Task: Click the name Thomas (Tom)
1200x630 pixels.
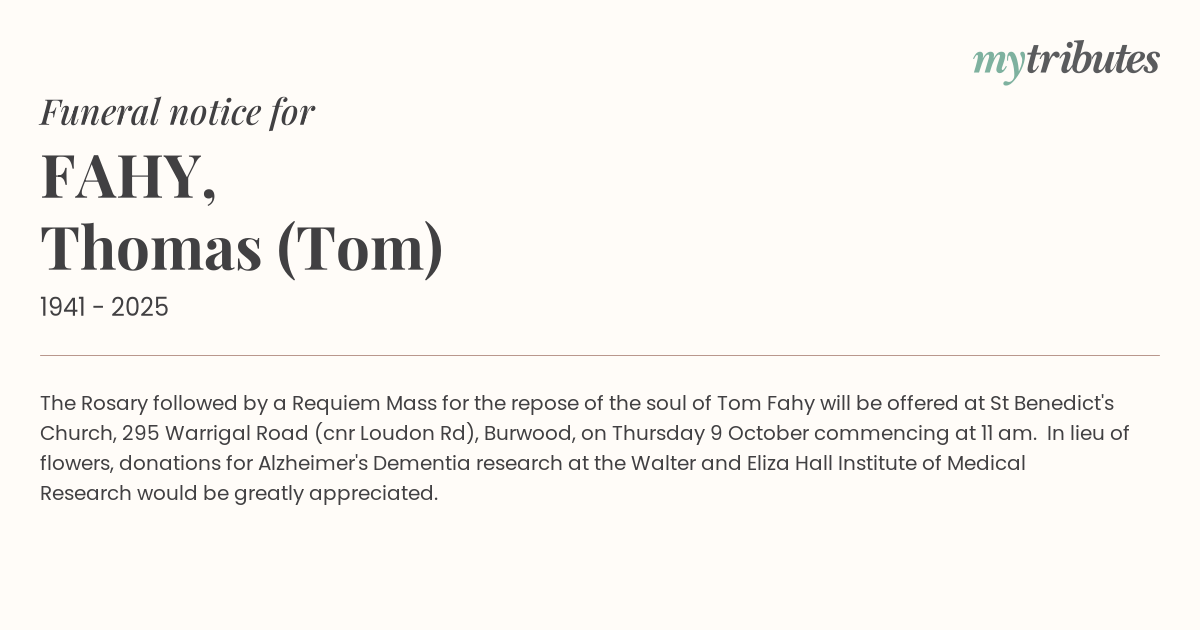Action: tap(242, 248)
